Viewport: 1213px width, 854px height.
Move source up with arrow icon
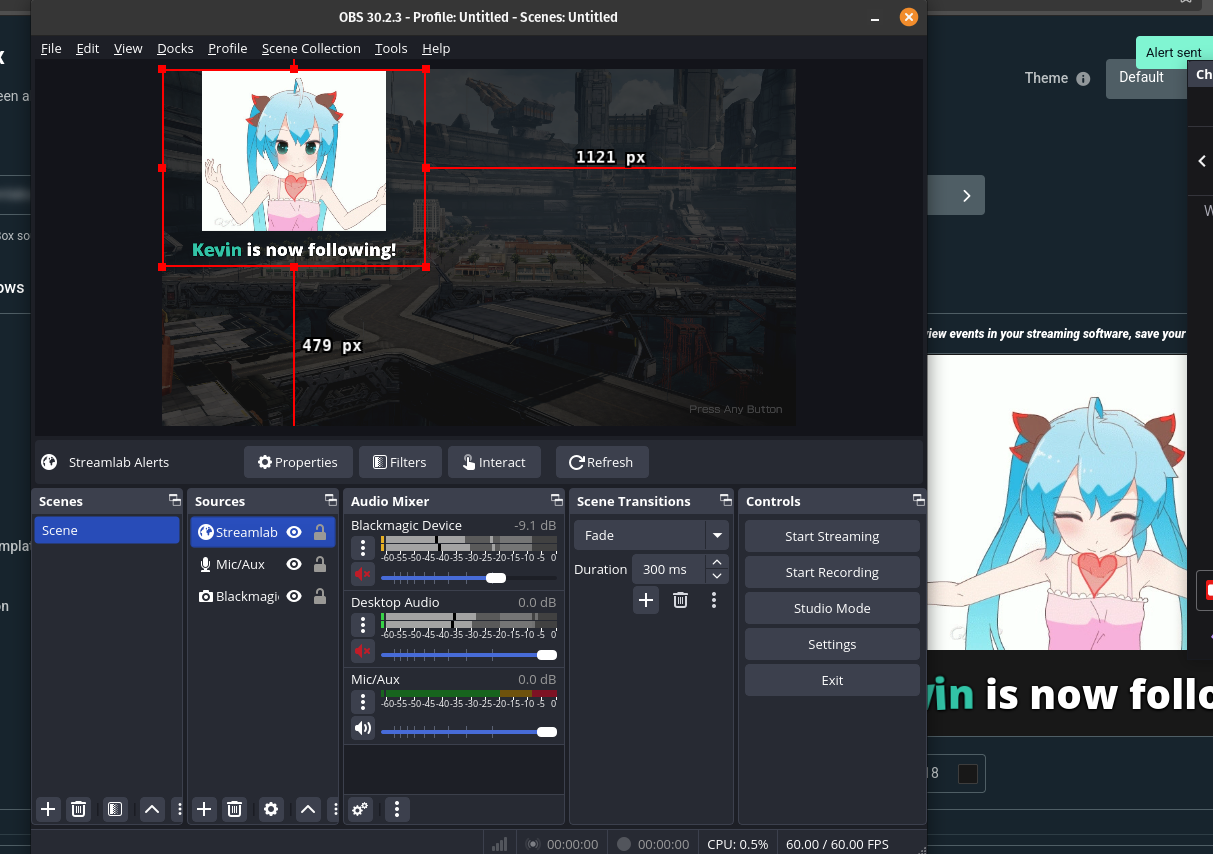[308, 809]
